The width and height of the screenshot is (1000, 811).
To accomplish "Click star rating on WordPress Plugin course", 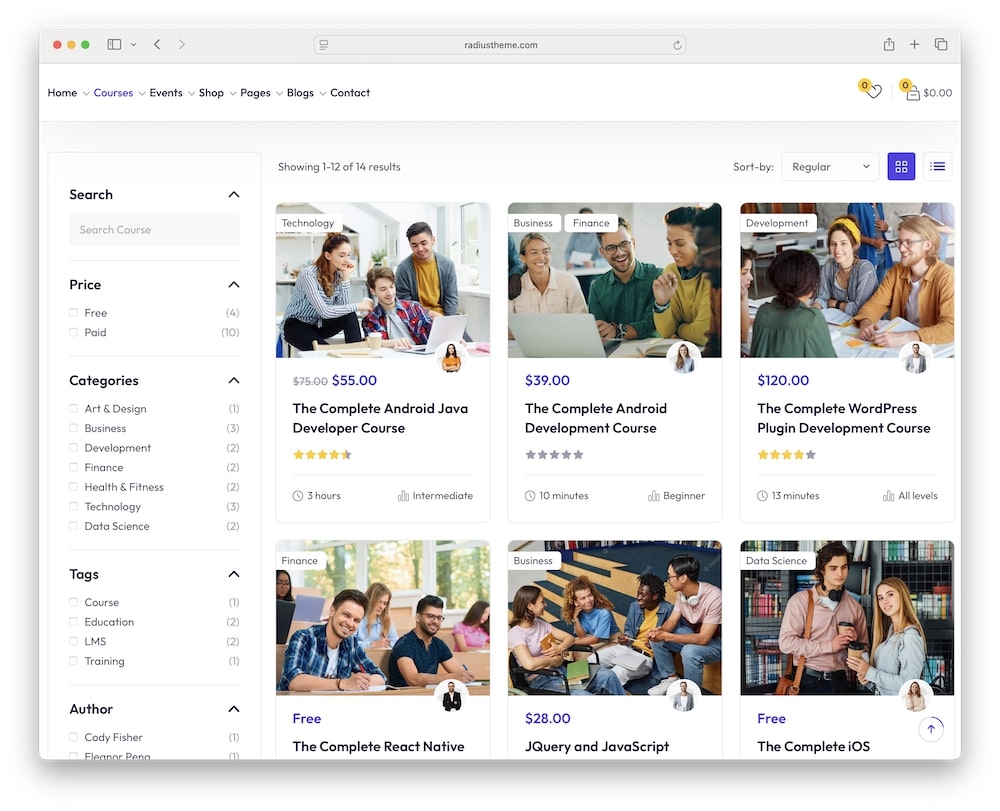I will [786, 455].
